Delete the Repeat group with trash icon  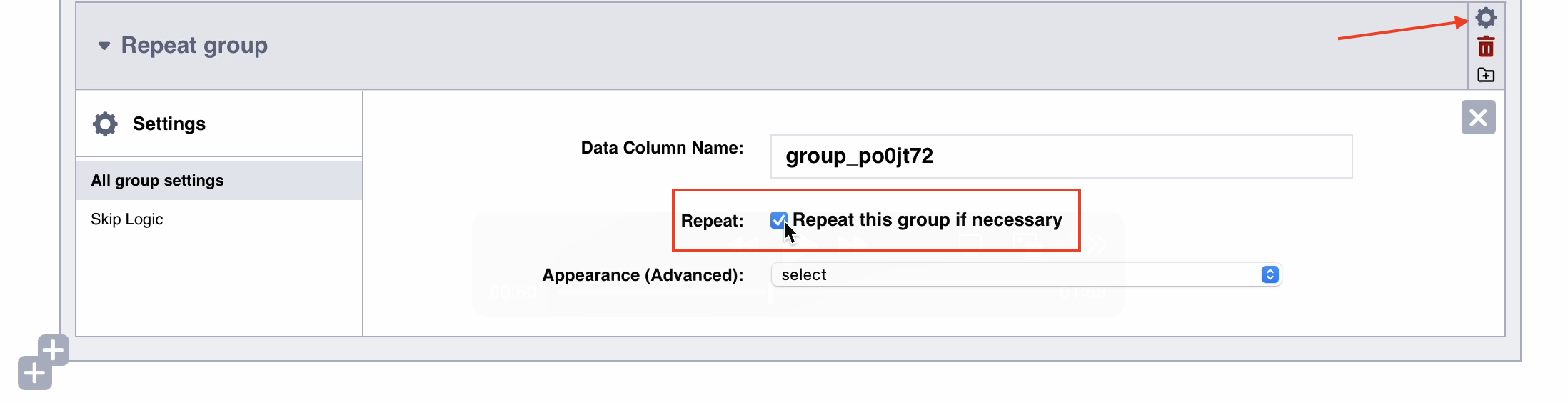(x=1486, y=47)
